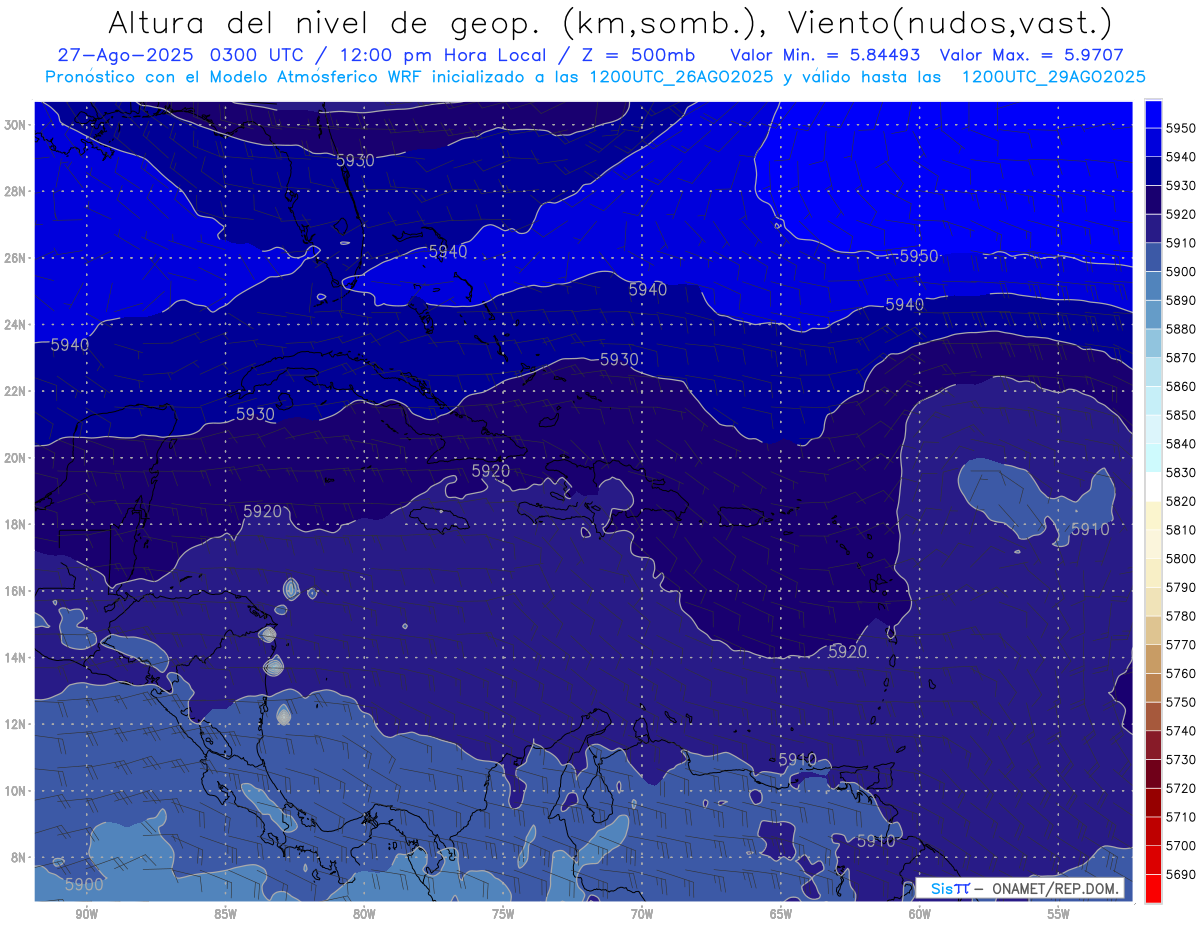
Task: Click the 5760 value in the colorbar legend
Action: click(1181, 673)
